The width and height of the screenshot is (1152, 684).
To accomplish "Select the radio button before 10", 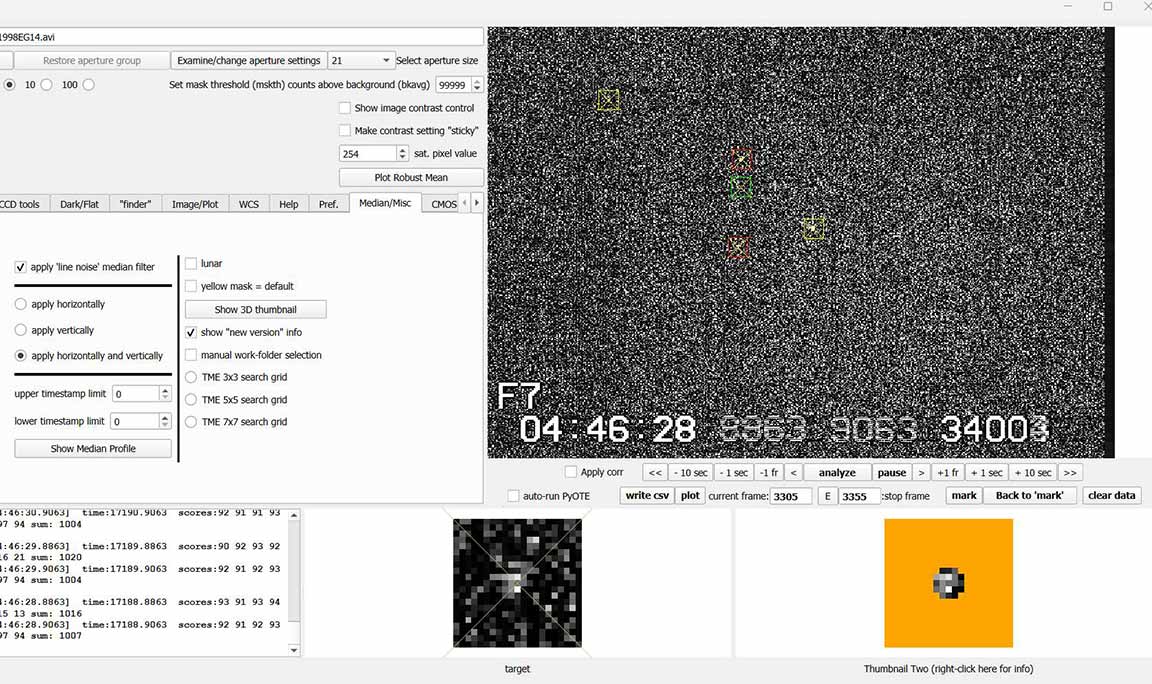I will (x=10, y=84).
